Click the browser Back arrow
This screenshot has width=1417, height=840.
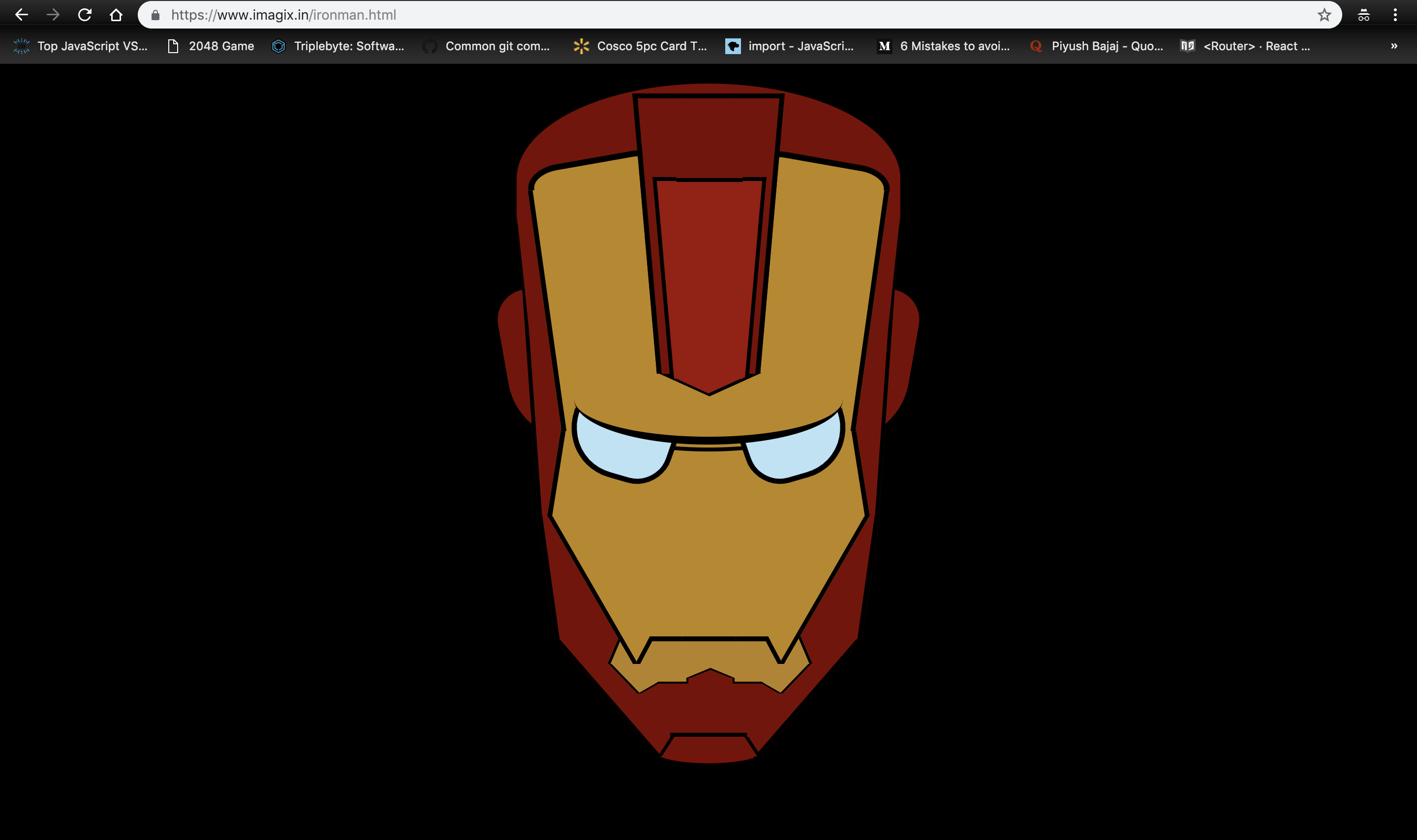[x=22, y=15]
